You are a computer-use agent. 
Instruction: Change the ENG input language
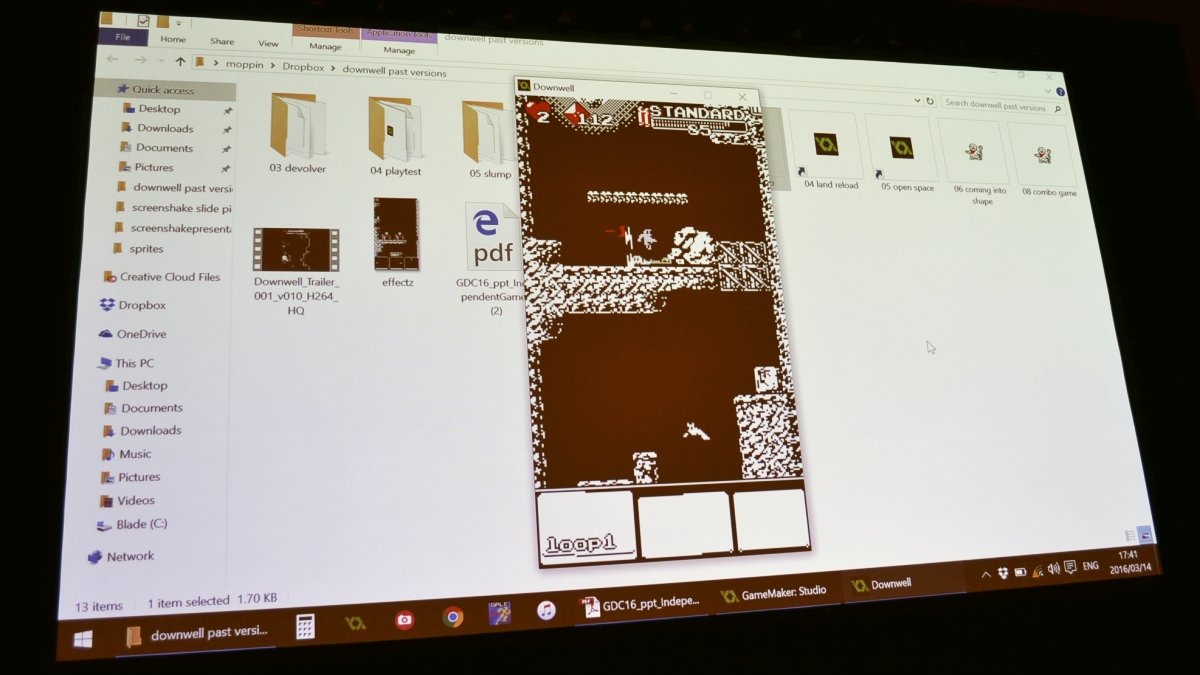click(x=1091, y=565)
